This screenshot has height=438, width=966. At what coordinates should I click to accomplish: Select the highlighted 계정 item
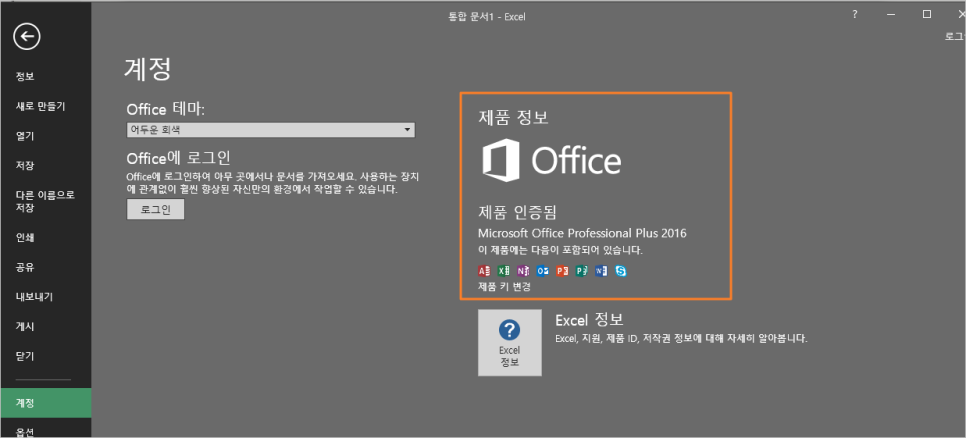(x=46, y=404)
